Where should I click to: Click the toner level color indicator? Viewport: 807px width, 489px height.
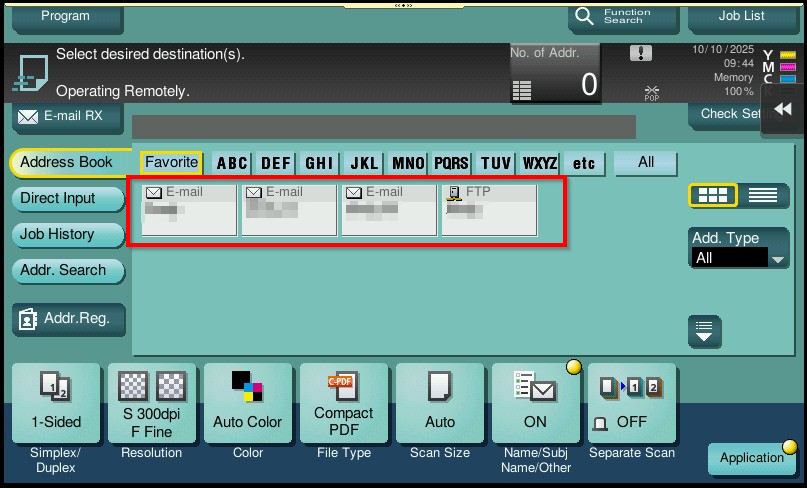coord(779,66)
